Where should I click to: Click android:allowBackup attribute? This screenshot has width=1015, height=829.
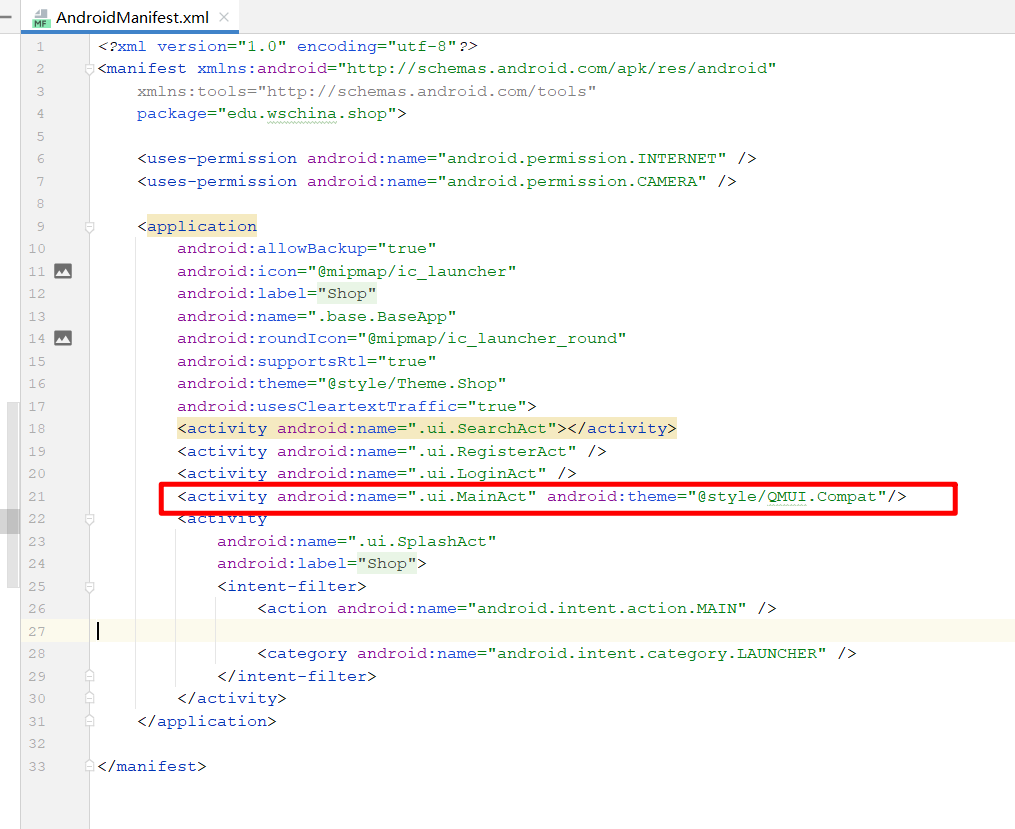(272, 249)
